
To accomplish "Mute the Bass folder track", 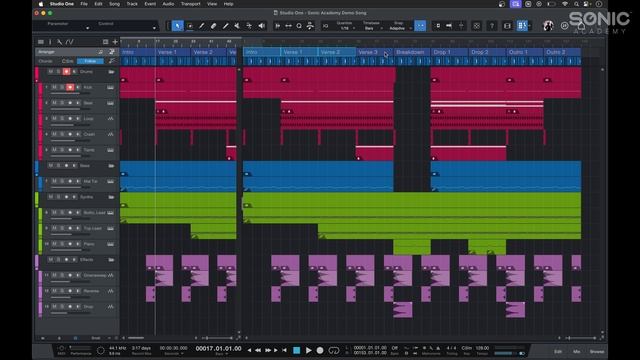I will click(x=51, y=166).
